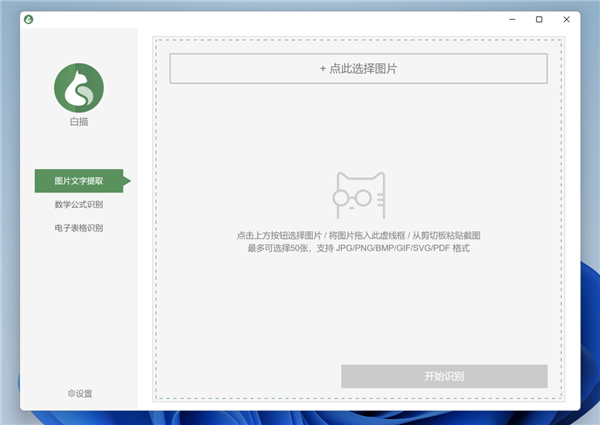Open settings via the gear icon

coord(71,393)
